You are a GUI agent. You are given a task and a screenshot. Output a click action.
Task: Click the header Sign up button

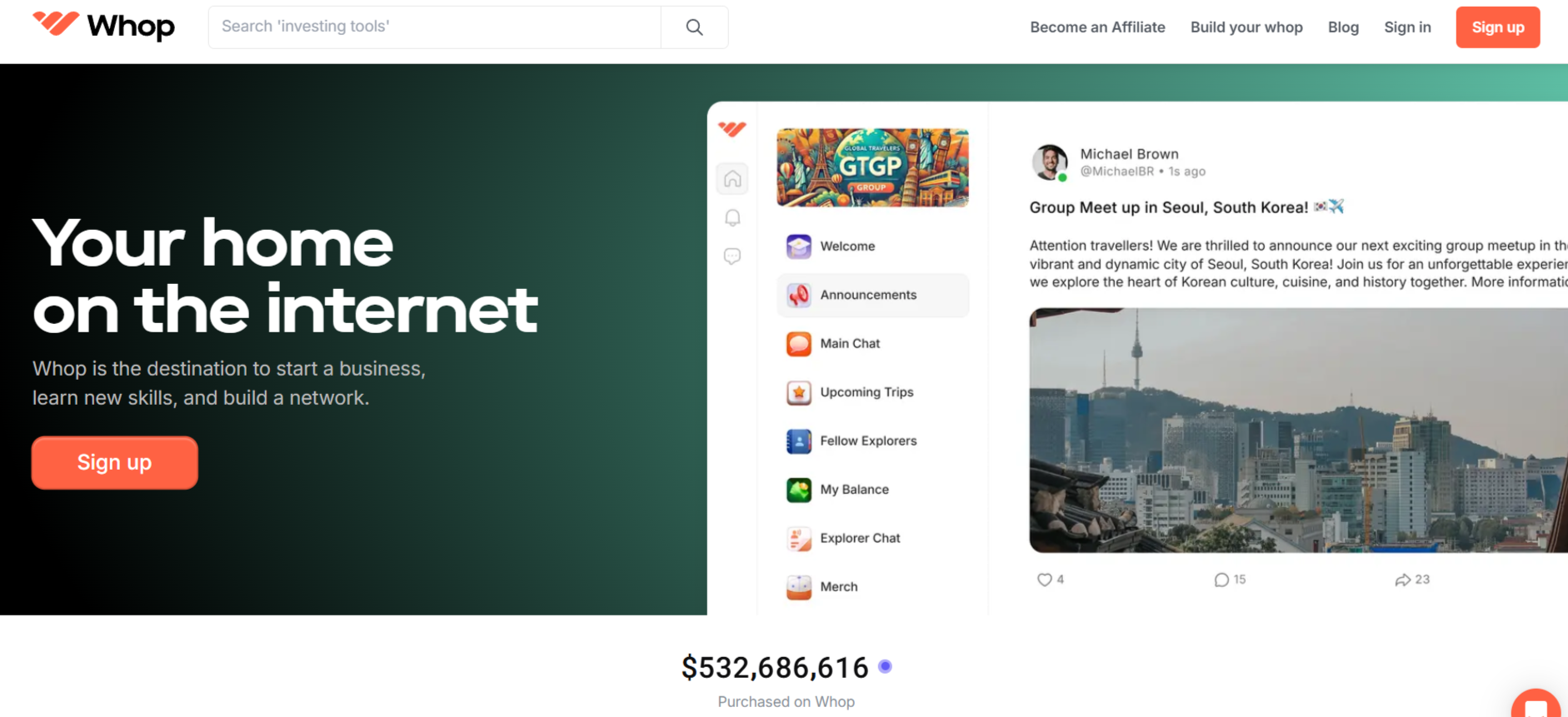pyautogui.click(x=1498, y=27)
